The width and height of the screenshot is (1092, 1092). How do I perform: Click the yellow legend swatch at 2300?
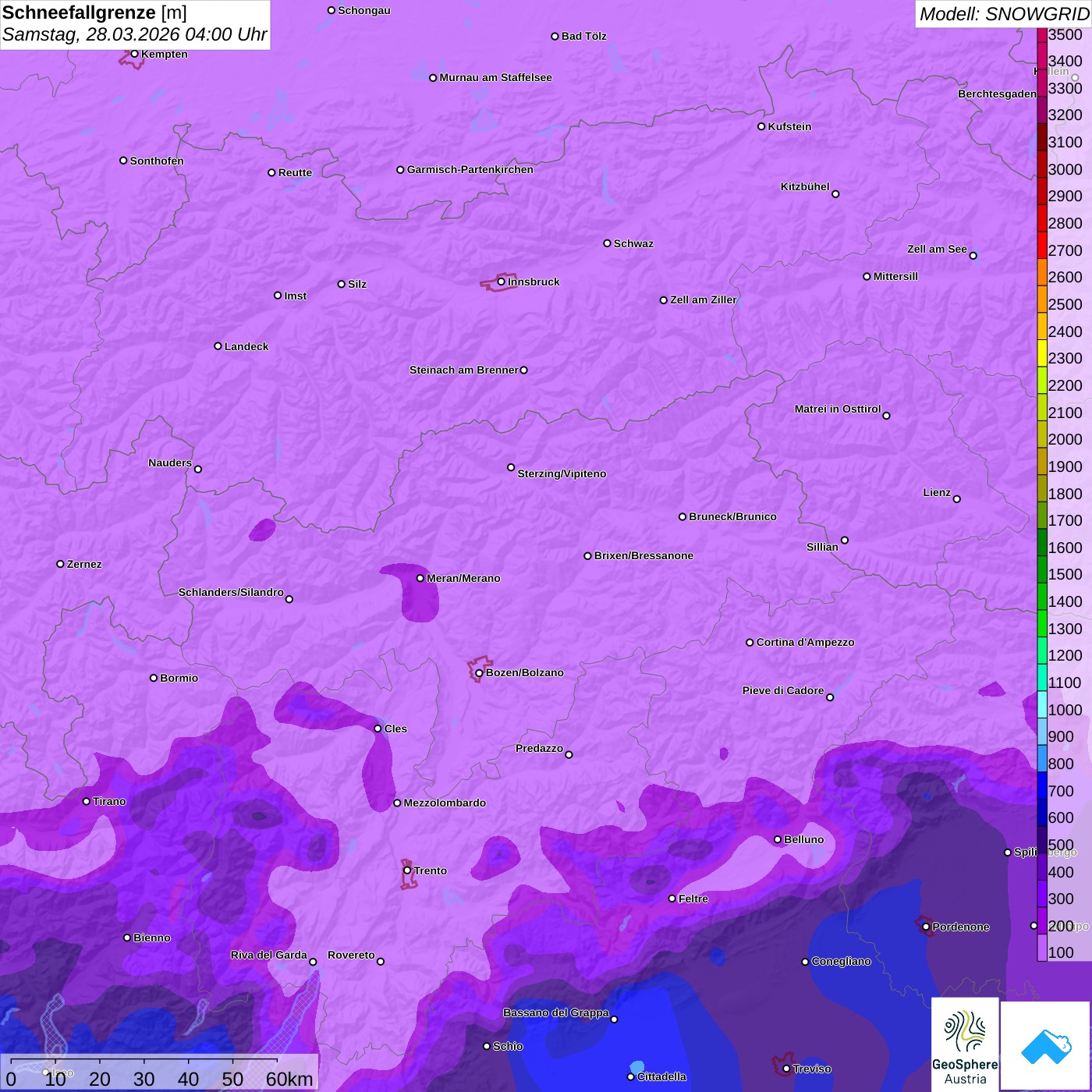1042,354
